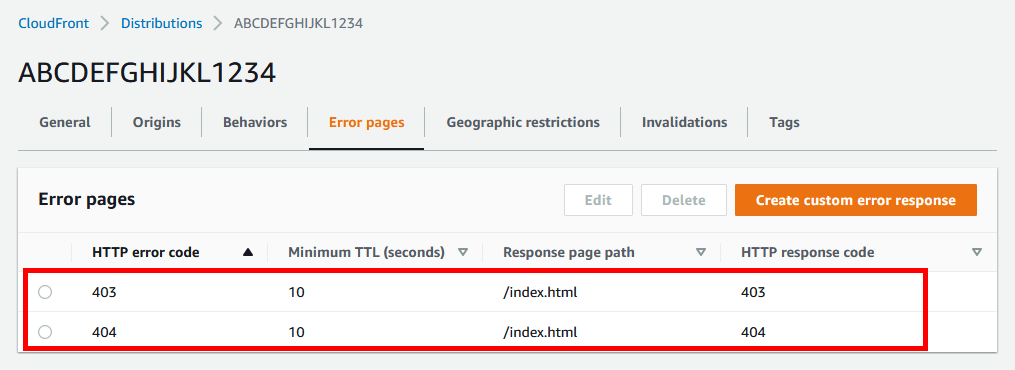Open Distributions breadcrumb link
Viewport: 1015px width, 370px height.
coord(162,23)
